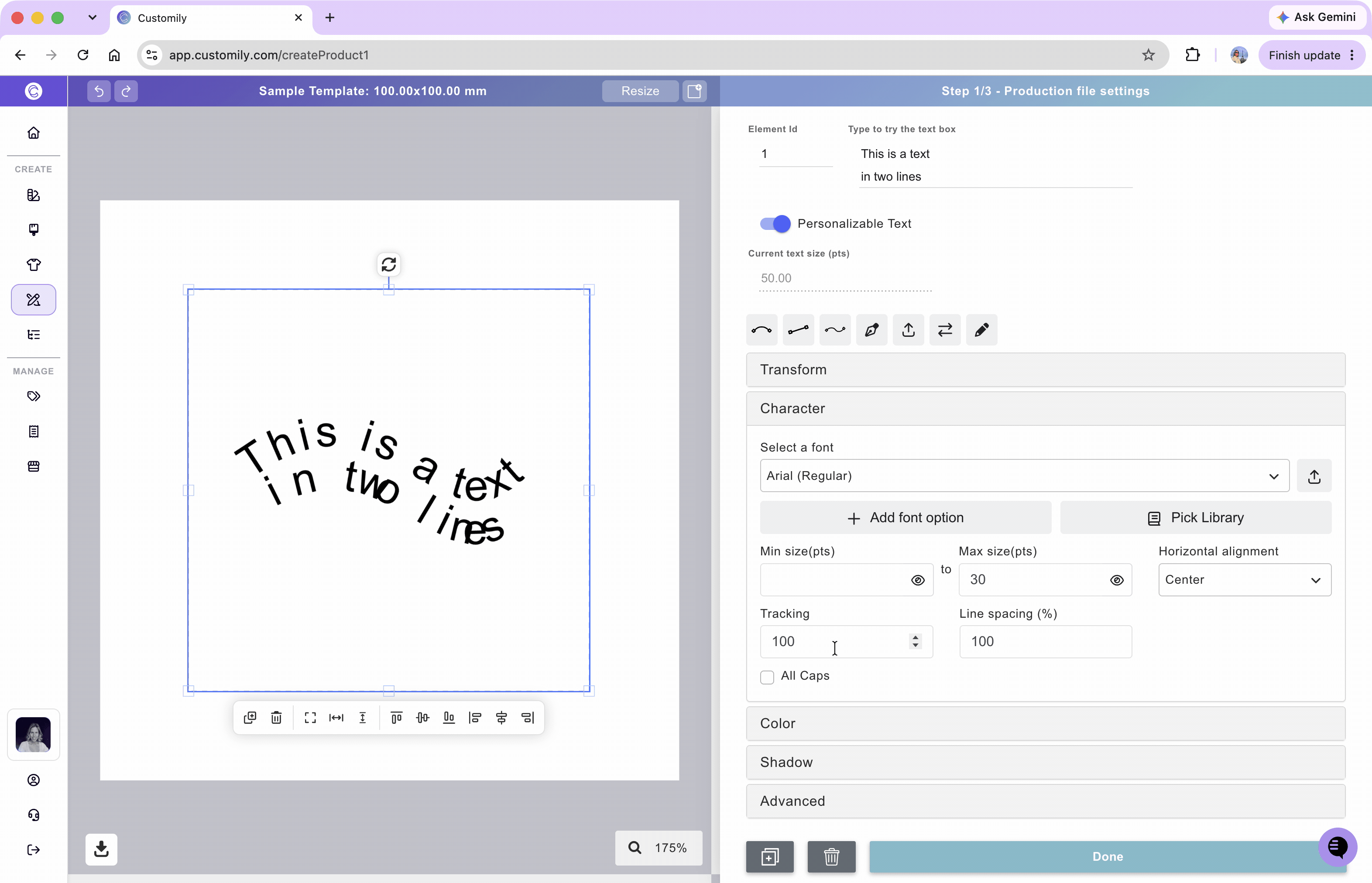Select the wave text shape icon
1372x883 pixels.
(835, 330)
